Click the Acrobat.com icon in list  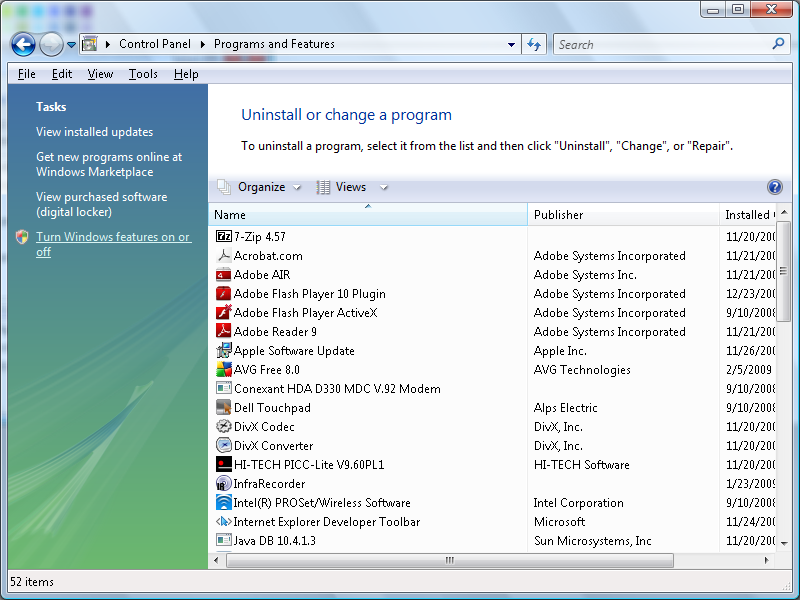(x=223, y=255)
